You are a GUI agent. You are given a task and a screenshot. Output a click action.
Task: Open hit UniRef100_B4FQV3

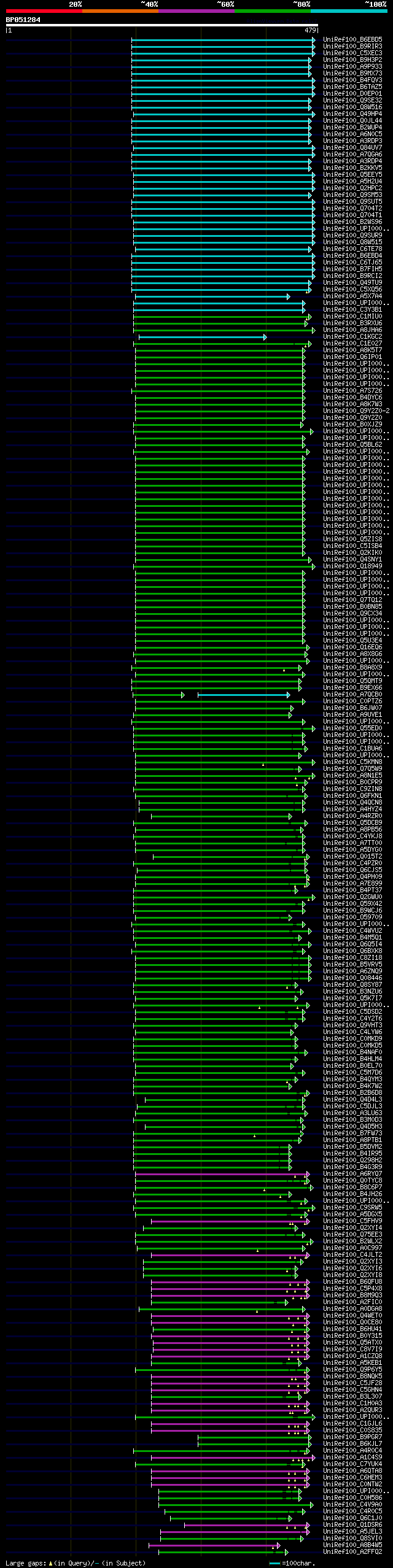coord(352,80)
